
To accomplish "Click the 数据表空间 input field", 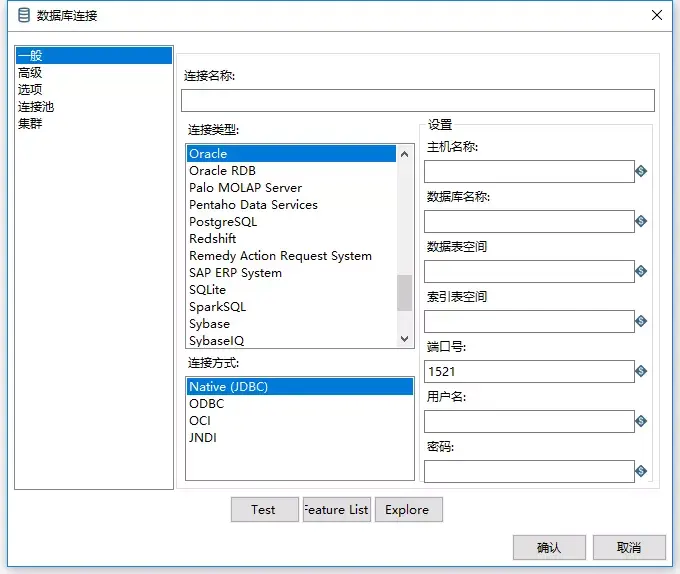I will (529, 271).
